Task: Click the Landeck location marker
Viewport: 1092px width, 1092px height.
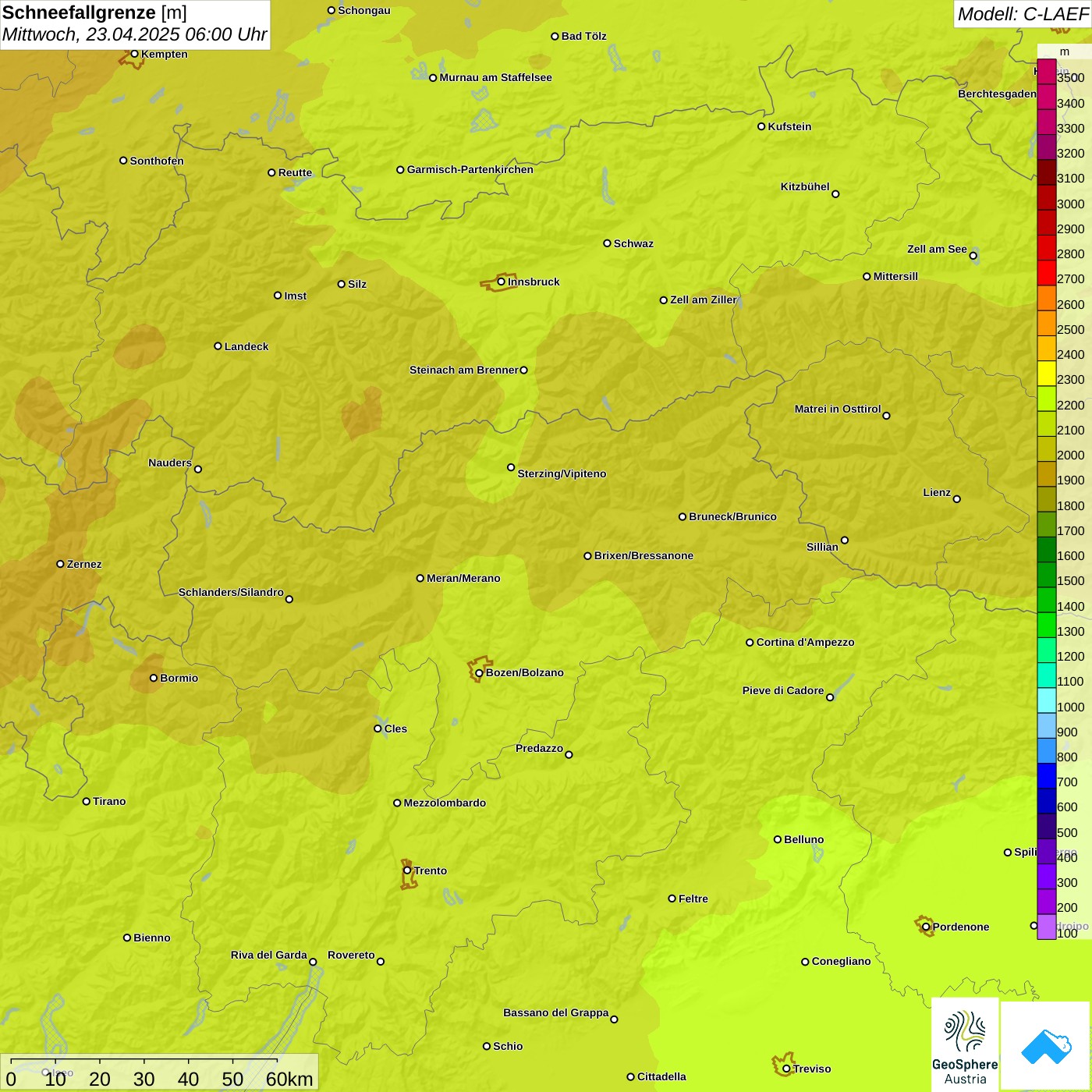Action: pyautogui.click(x=218, y=346)
